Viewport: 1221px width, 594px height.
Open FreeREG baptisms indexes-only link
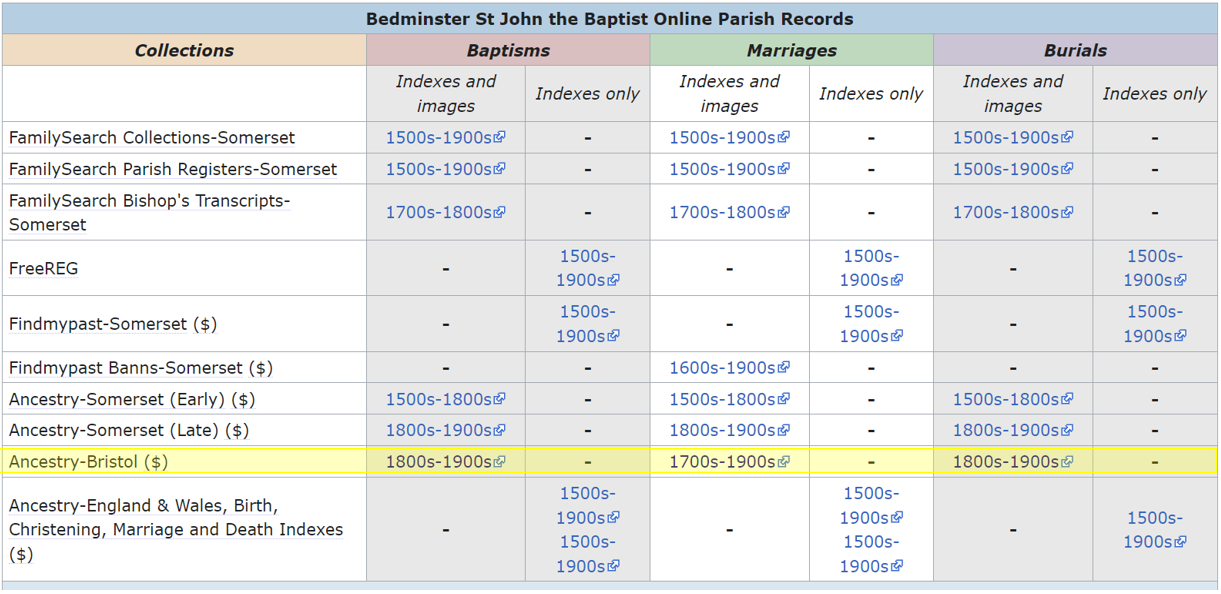588,268
